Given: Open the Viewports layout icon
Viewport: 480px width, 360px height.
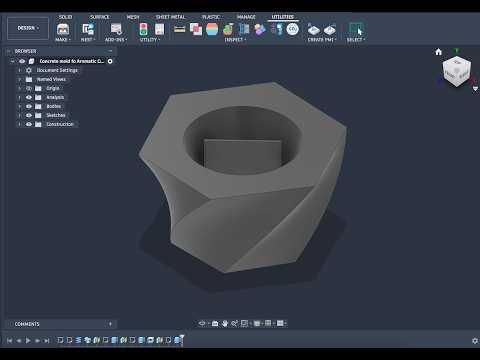Looking at the screenshot, I should (280, 323).
